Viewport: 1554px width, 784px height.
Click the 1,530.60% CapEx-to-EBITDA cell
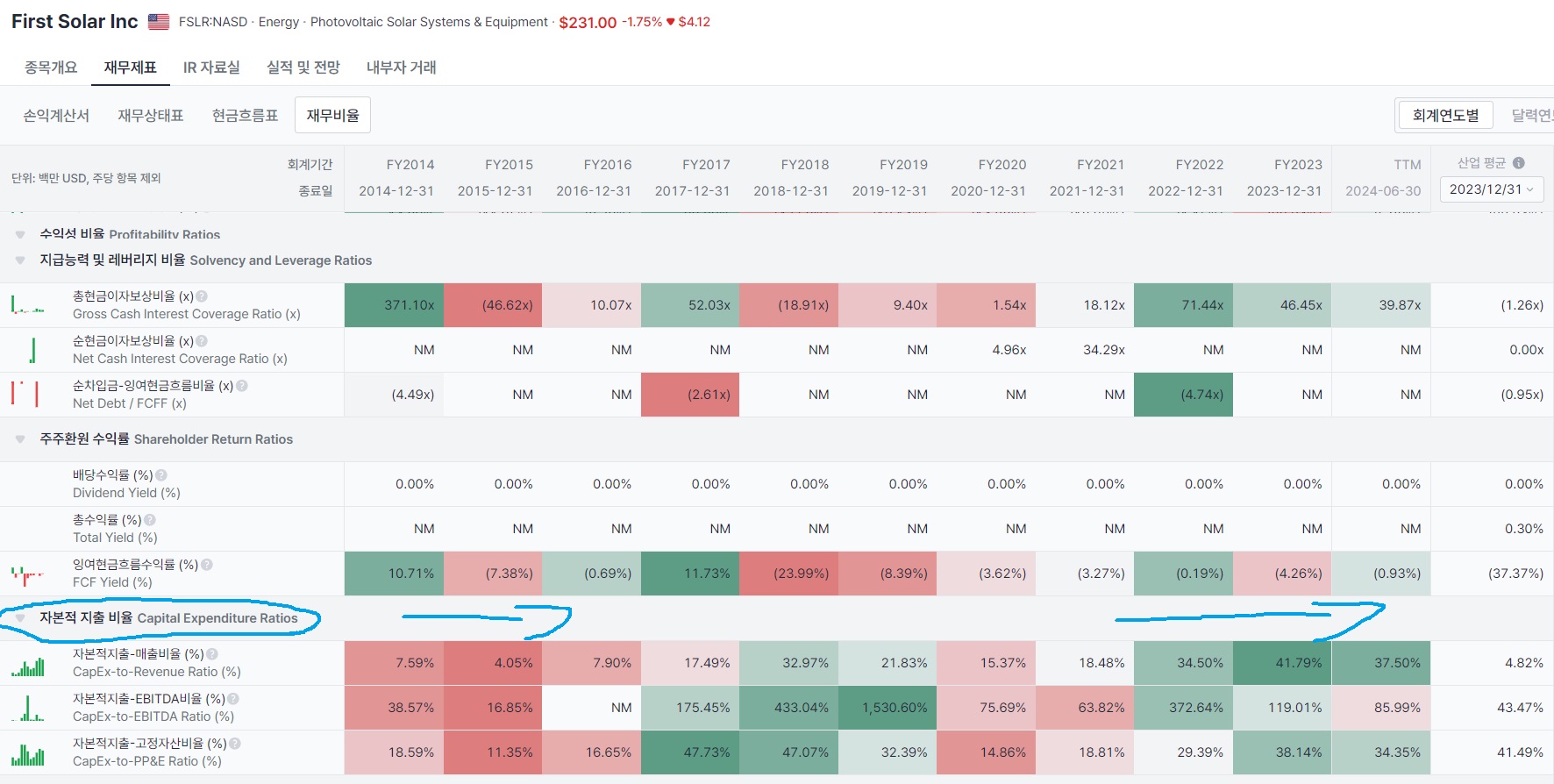click(x=887, y=708)
